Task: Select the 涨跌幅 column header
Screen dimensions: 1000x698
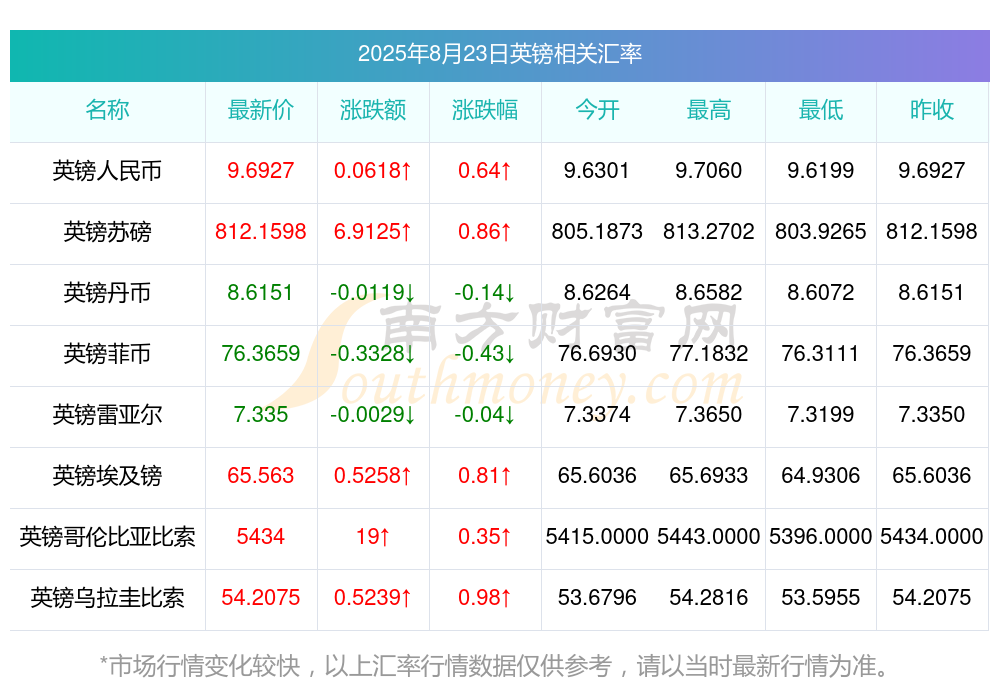Action: coord(485,110)
